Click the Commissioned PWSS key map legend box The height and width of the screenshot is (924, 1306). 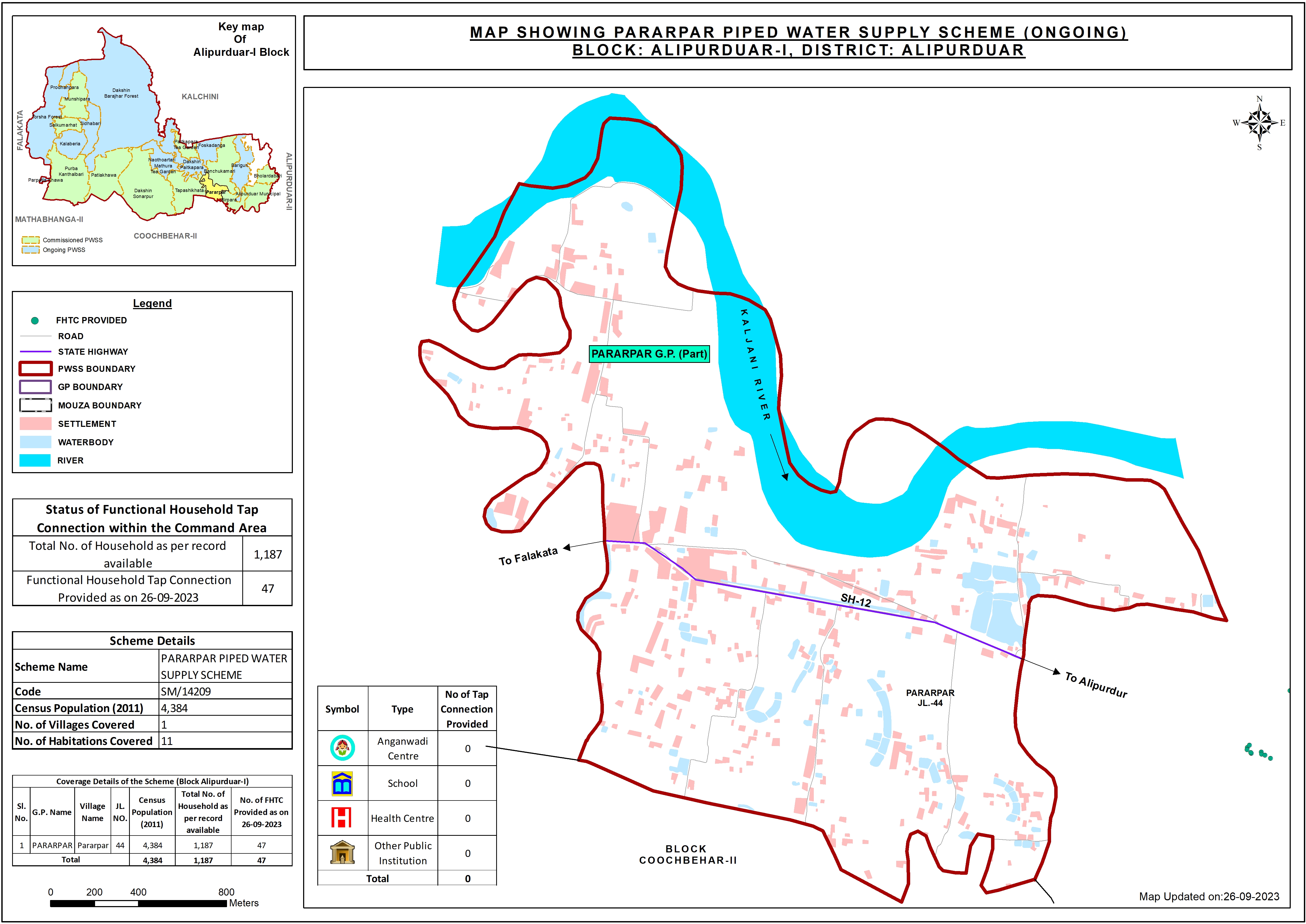(30, 240)
